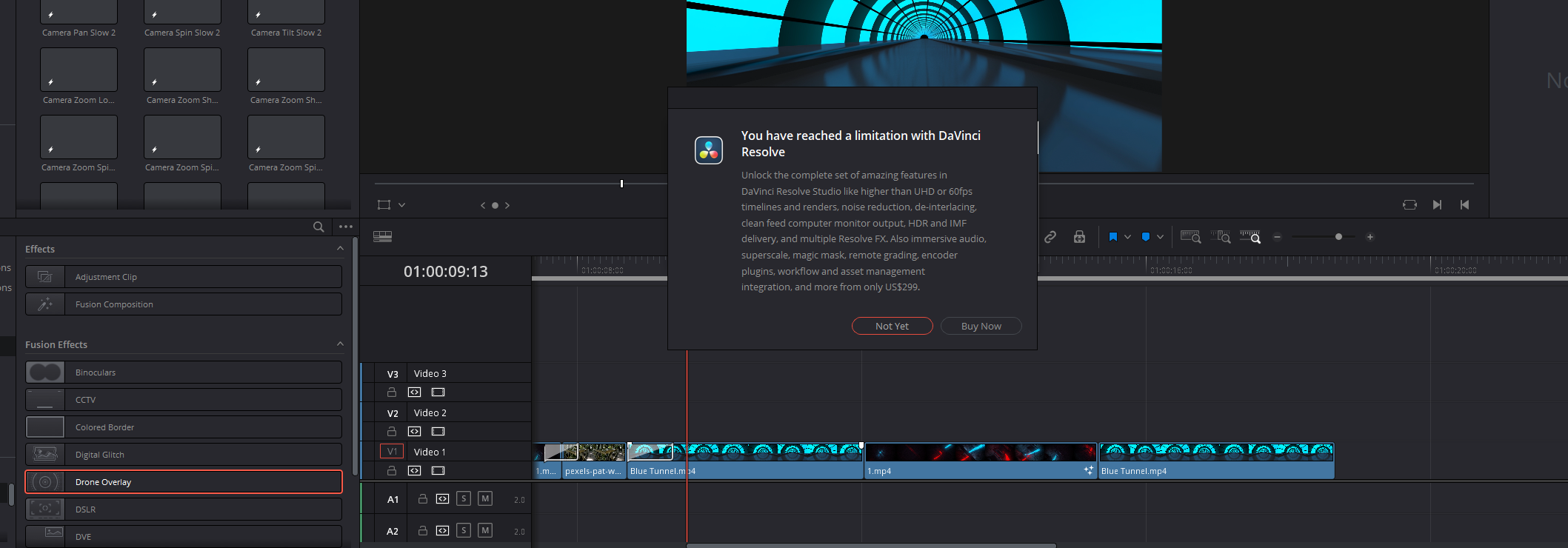The width and height of the screenshot is (1568, 548).
Task: Disable Video 1 track filmstrip icon
Action: (438, 471)
